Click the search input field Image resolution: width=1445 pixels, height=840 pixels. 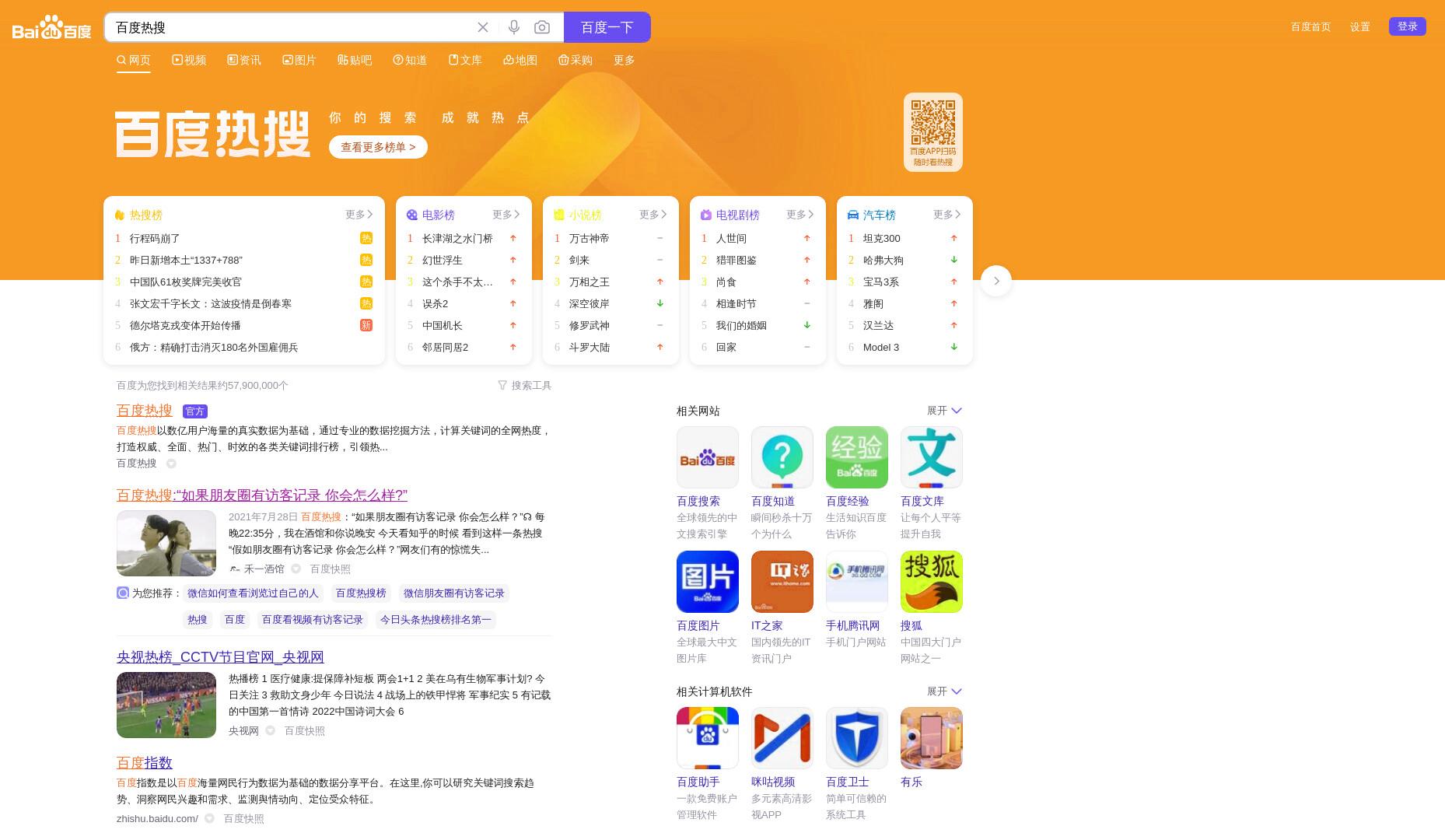(292, 27)
